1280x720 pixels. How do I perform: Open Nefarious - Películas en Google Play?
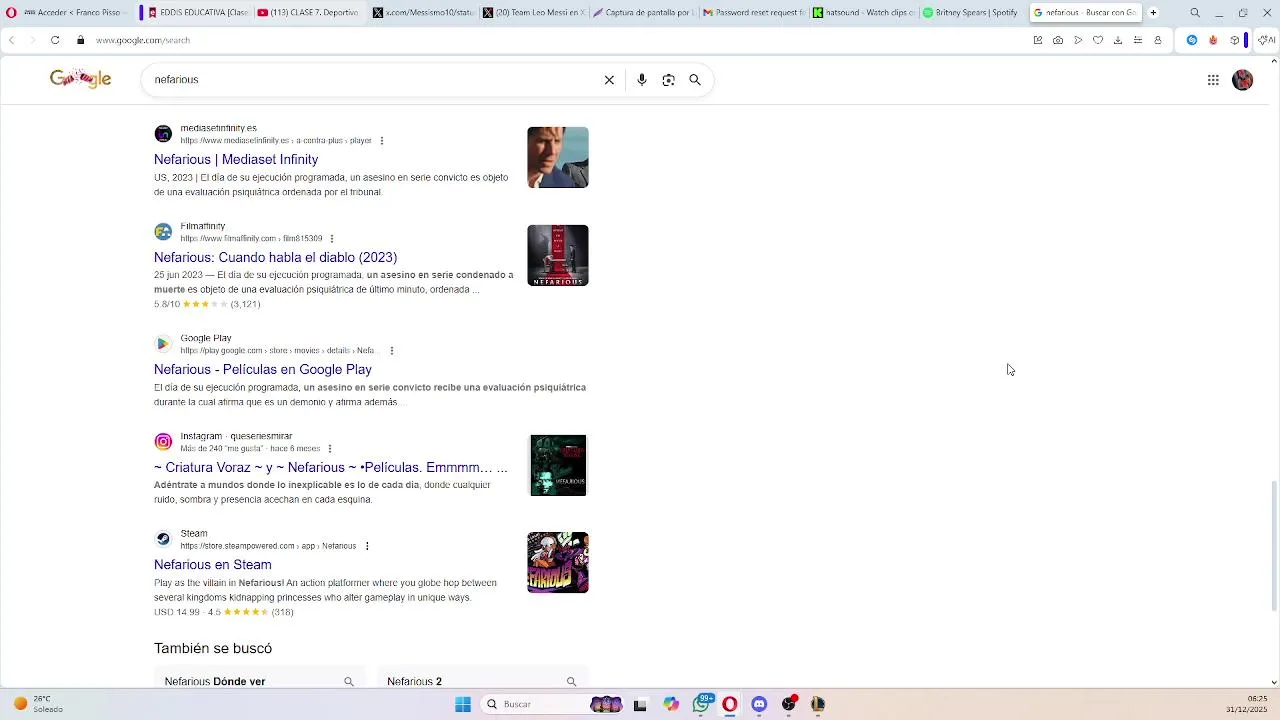[x=263, y=370]
